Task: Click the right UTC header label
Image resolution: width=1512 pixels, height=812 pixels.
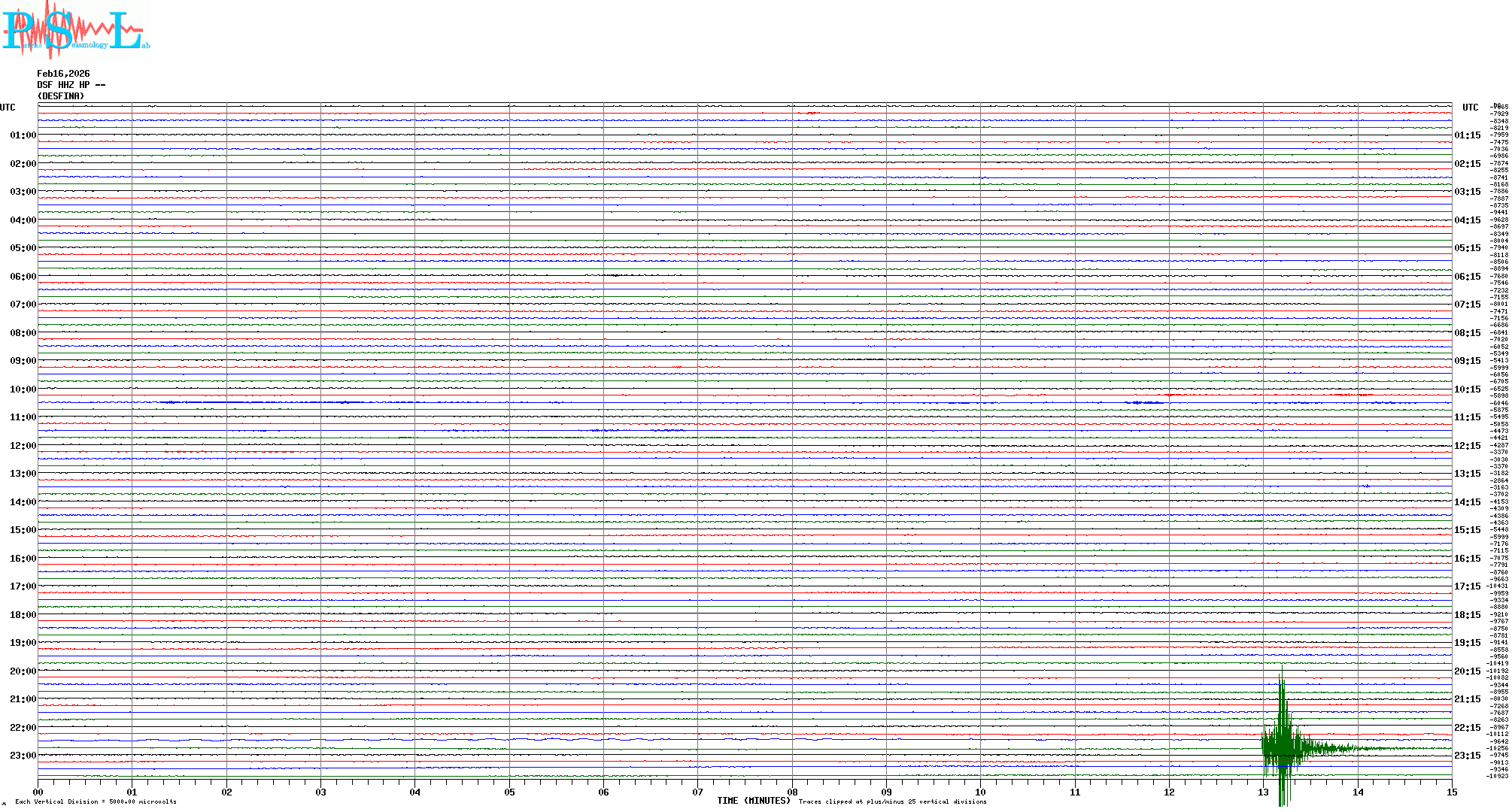Action: coord(1470,108)
